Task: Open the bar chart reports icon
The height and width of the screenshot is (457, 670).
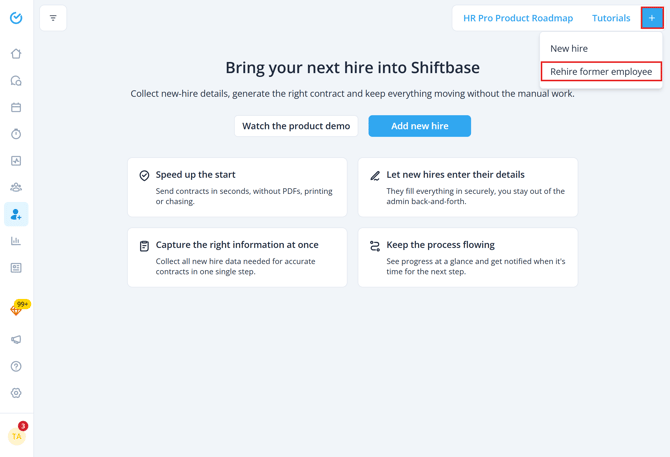Action: click(16, 241)
